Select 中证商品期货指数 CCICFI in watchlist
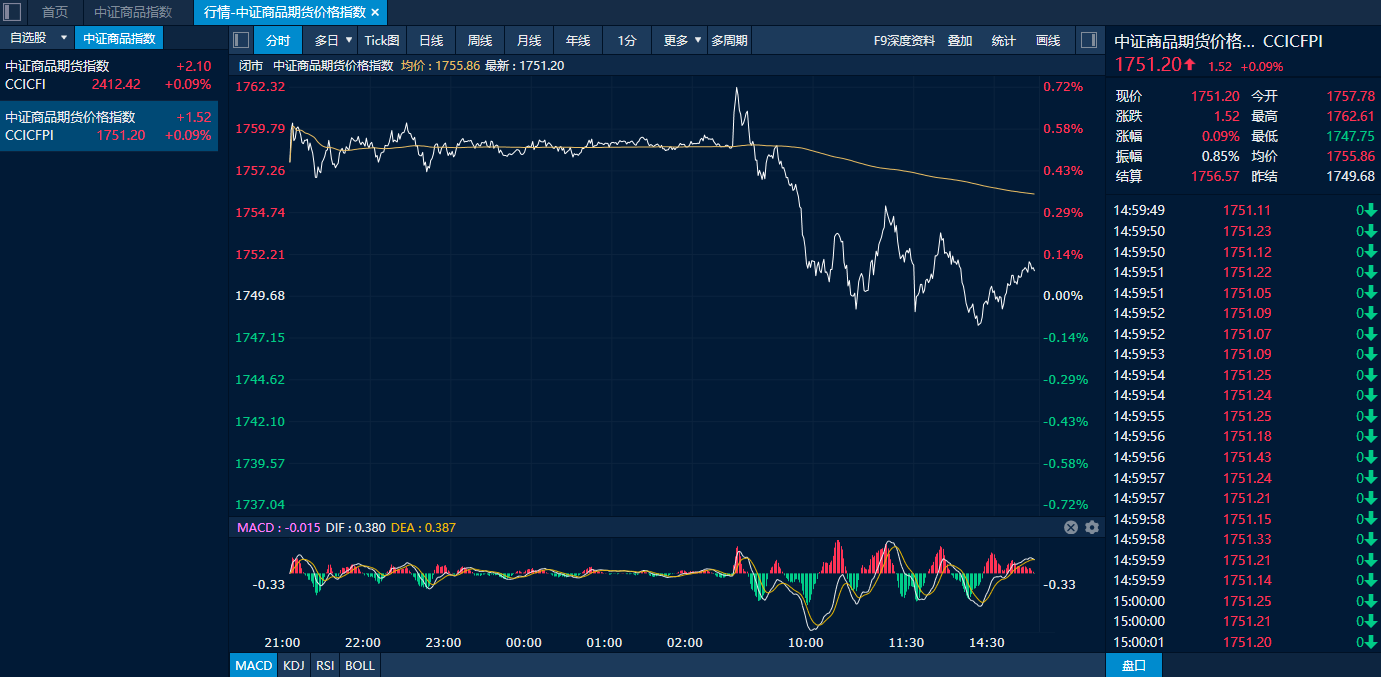The height and width of the screenshot is (677, 1381). coord(108,75)
